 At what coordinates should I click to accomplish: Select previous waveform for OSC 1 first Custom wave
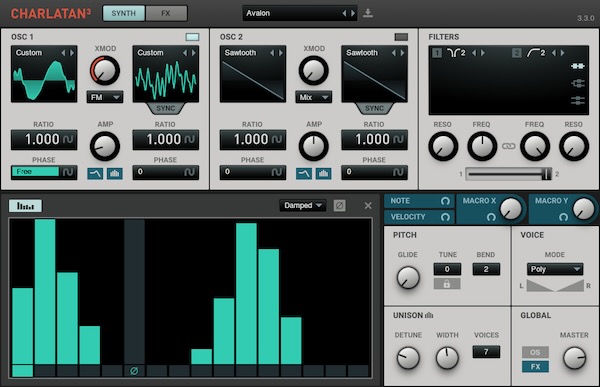[x=64, y=53]
